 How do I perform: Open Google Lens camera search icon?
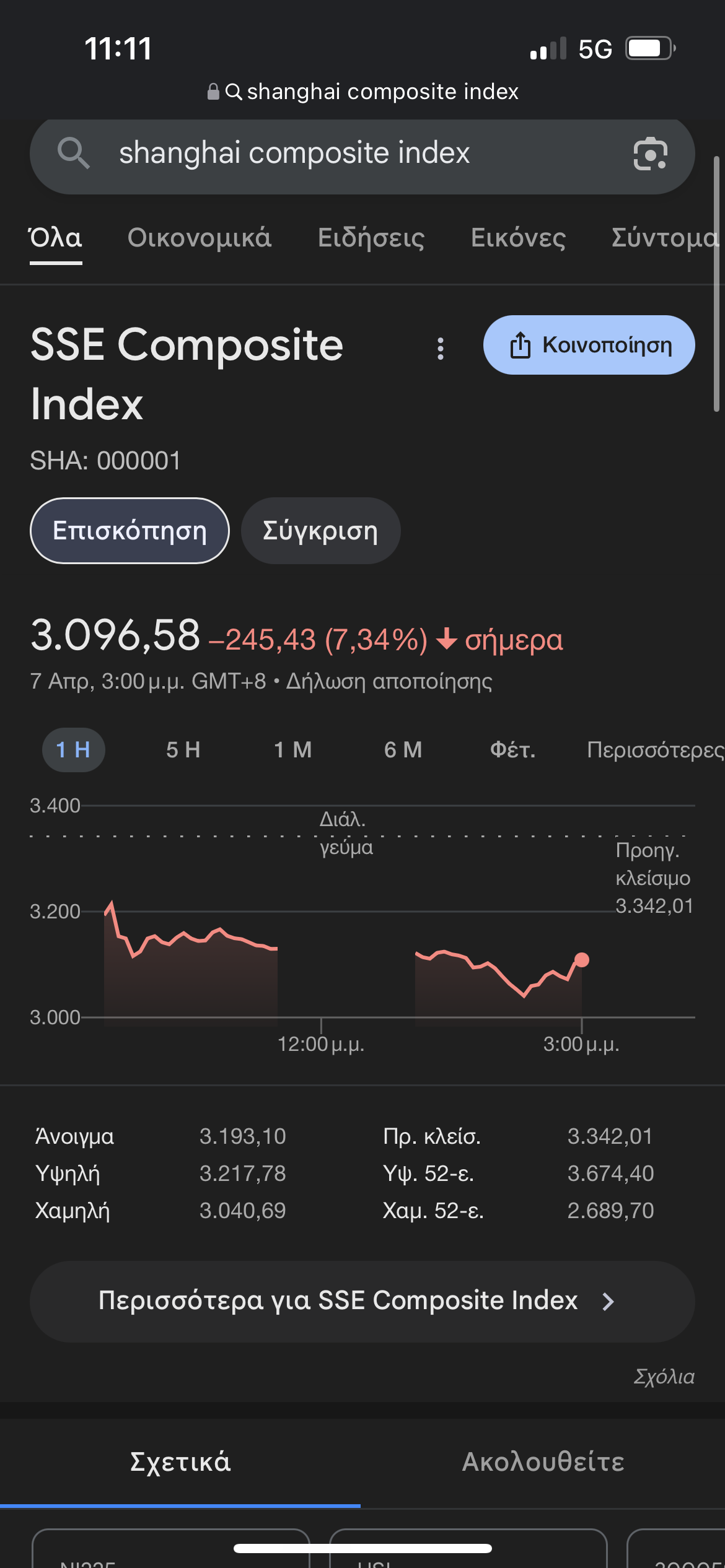650,154
